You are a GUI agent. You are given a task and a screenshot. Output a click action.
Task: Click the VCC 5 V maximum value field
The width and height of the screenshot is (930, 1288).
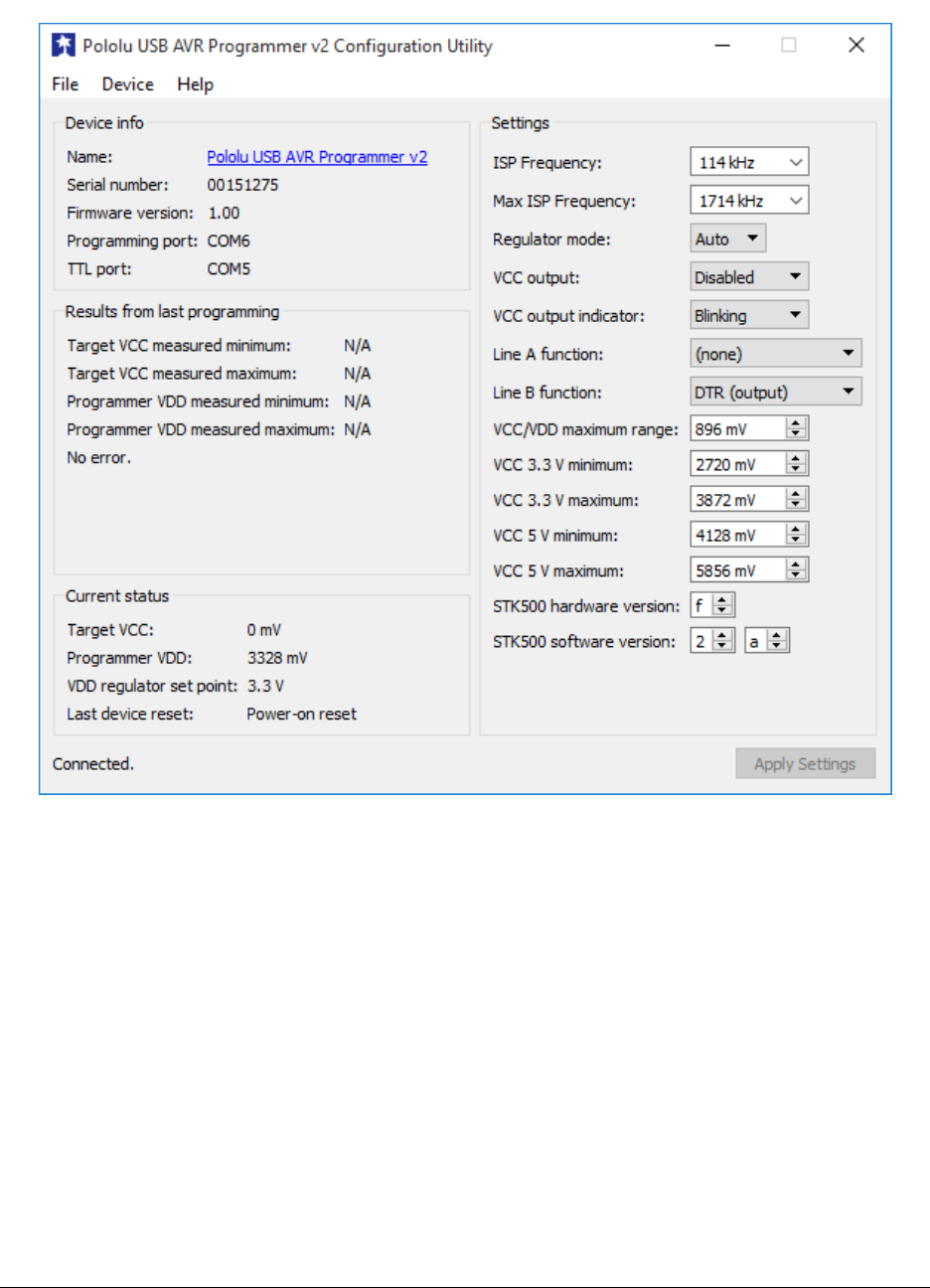(738, 570)
